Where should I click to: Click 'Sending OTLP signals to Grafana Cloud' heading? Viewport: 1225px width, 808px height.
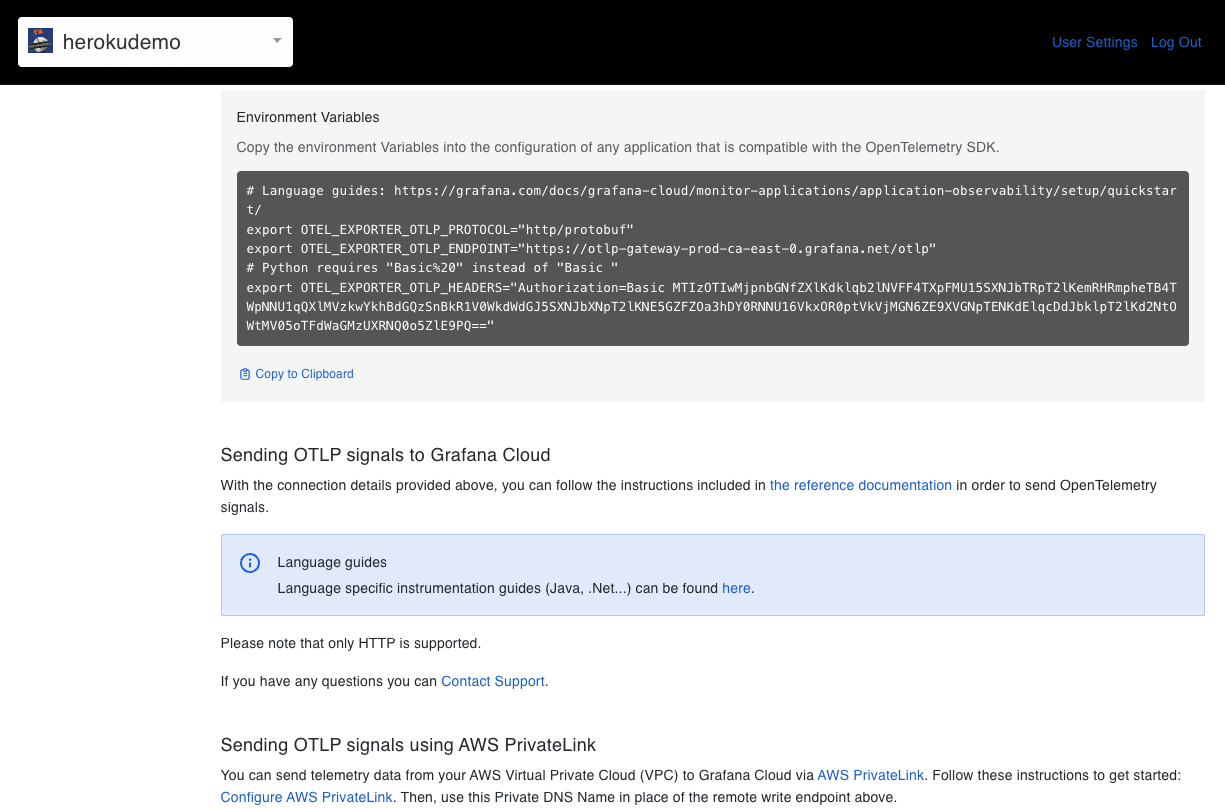pos(385,455)
